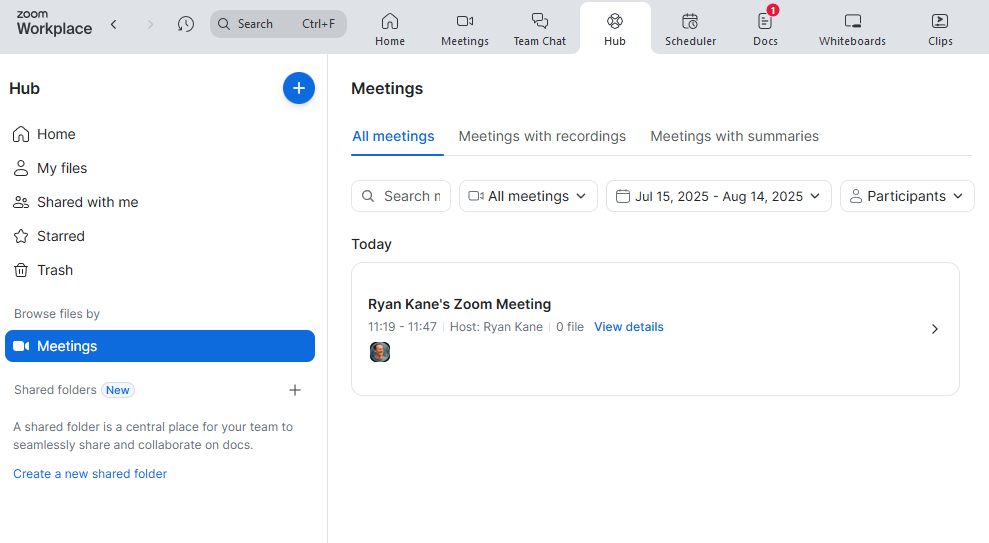989x543 pixels.
Task: Click Create a new shared folder link
Action: (90, 474)
